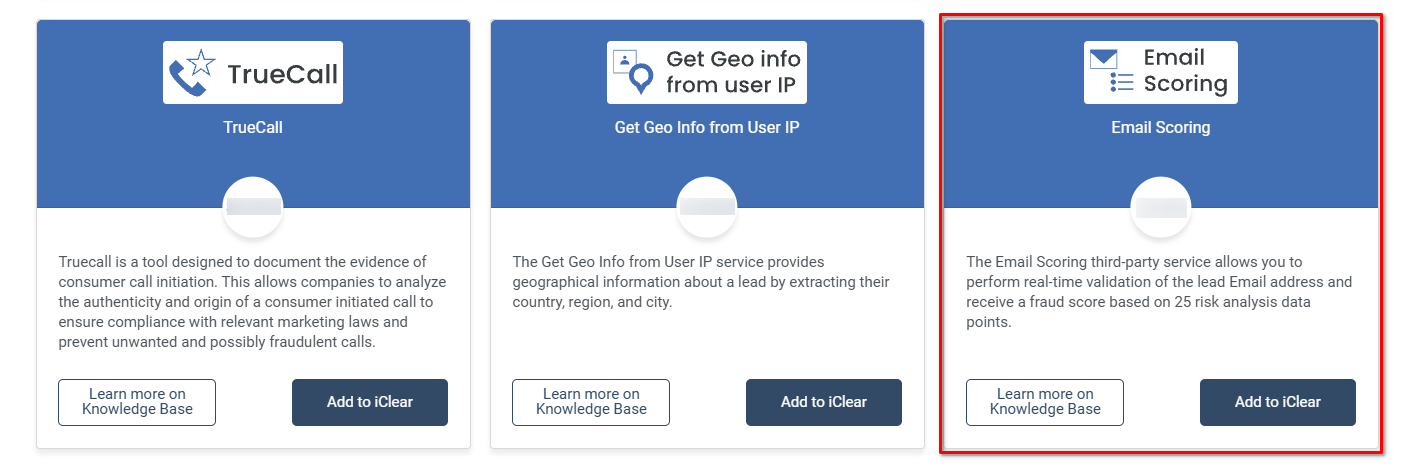1416x468 pixels.
Task: Click the circular badge on the TrueCall card
Action: [x=253, y=208]
